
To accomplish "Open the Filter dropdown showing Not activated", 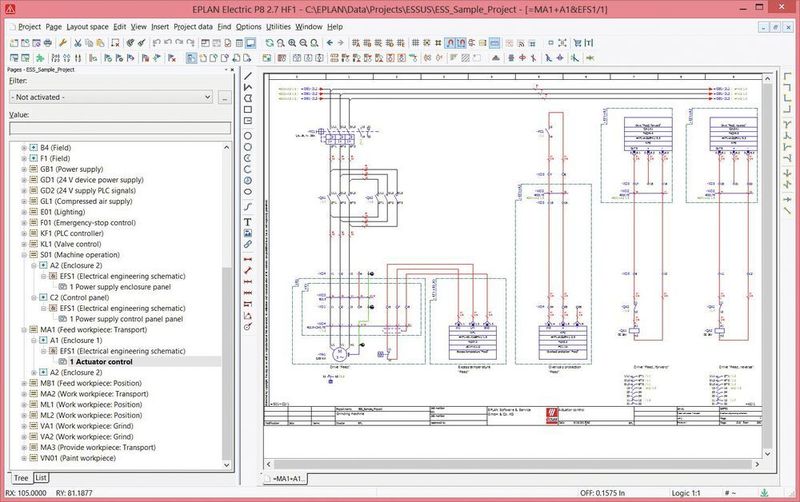I will click(111, 97).
